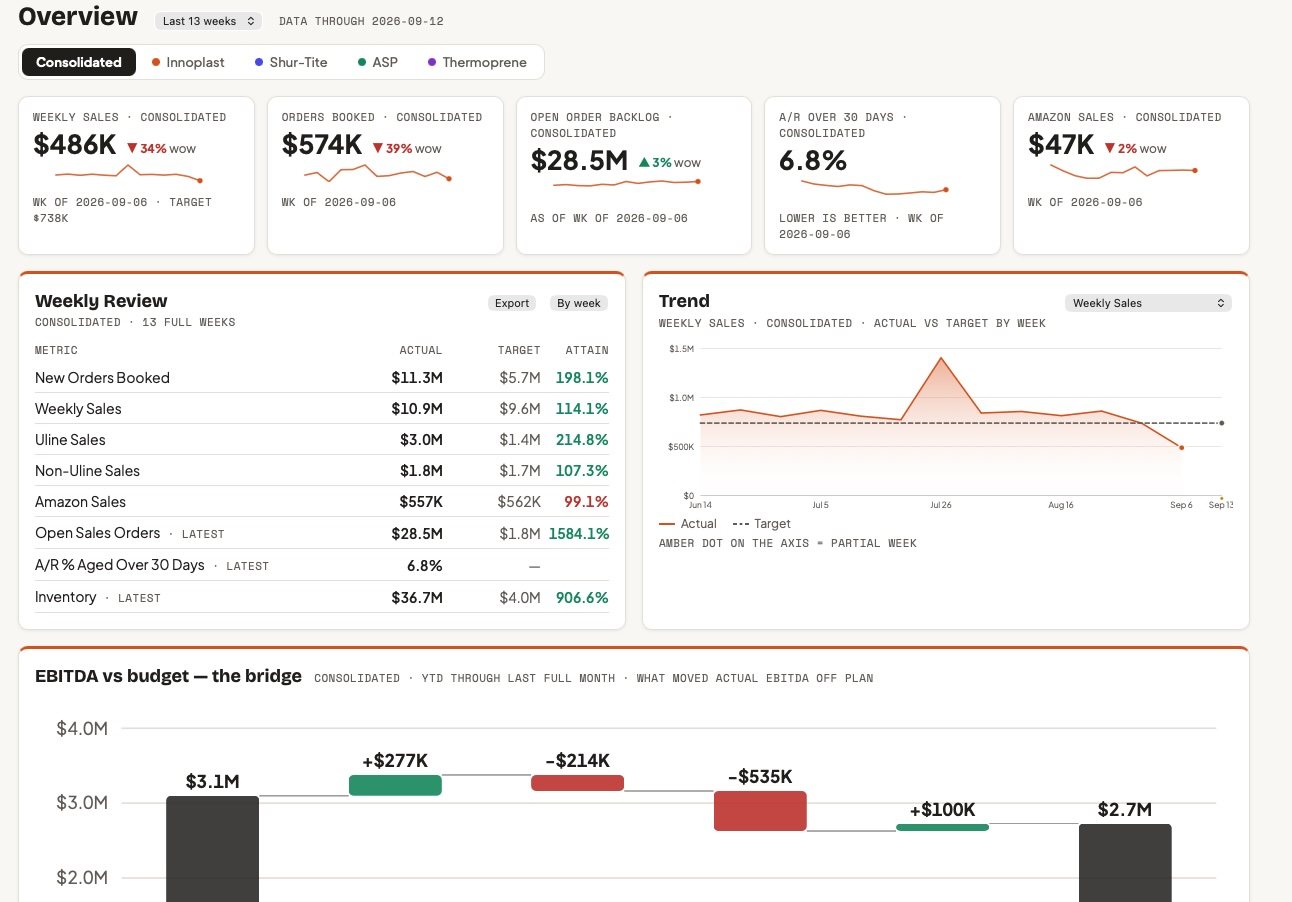This screenshot has width=1292, height=902.
Task: Click the 1584.1% attainment value
Action: click(578, 534)
